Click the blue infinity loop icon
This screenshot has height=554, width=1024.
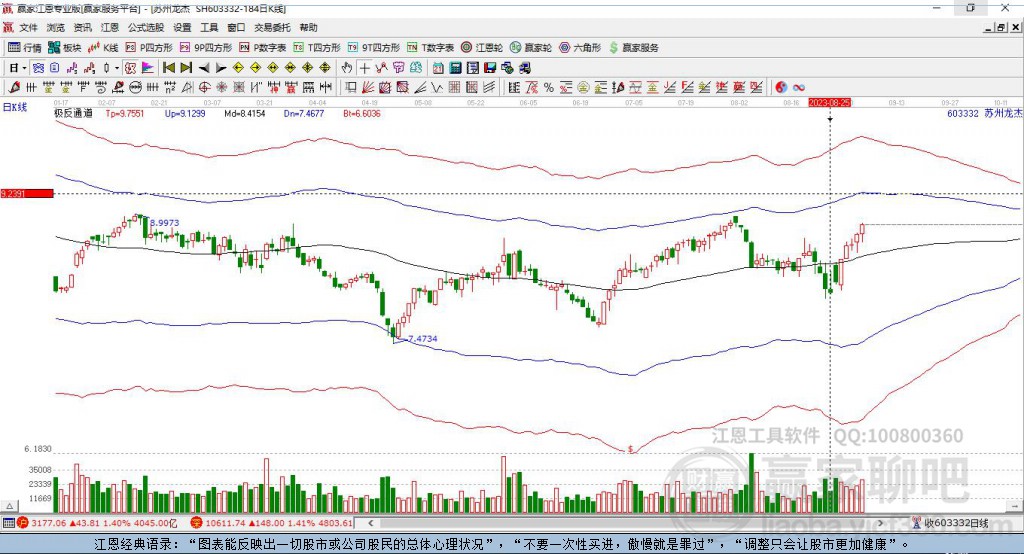point(798,88)
